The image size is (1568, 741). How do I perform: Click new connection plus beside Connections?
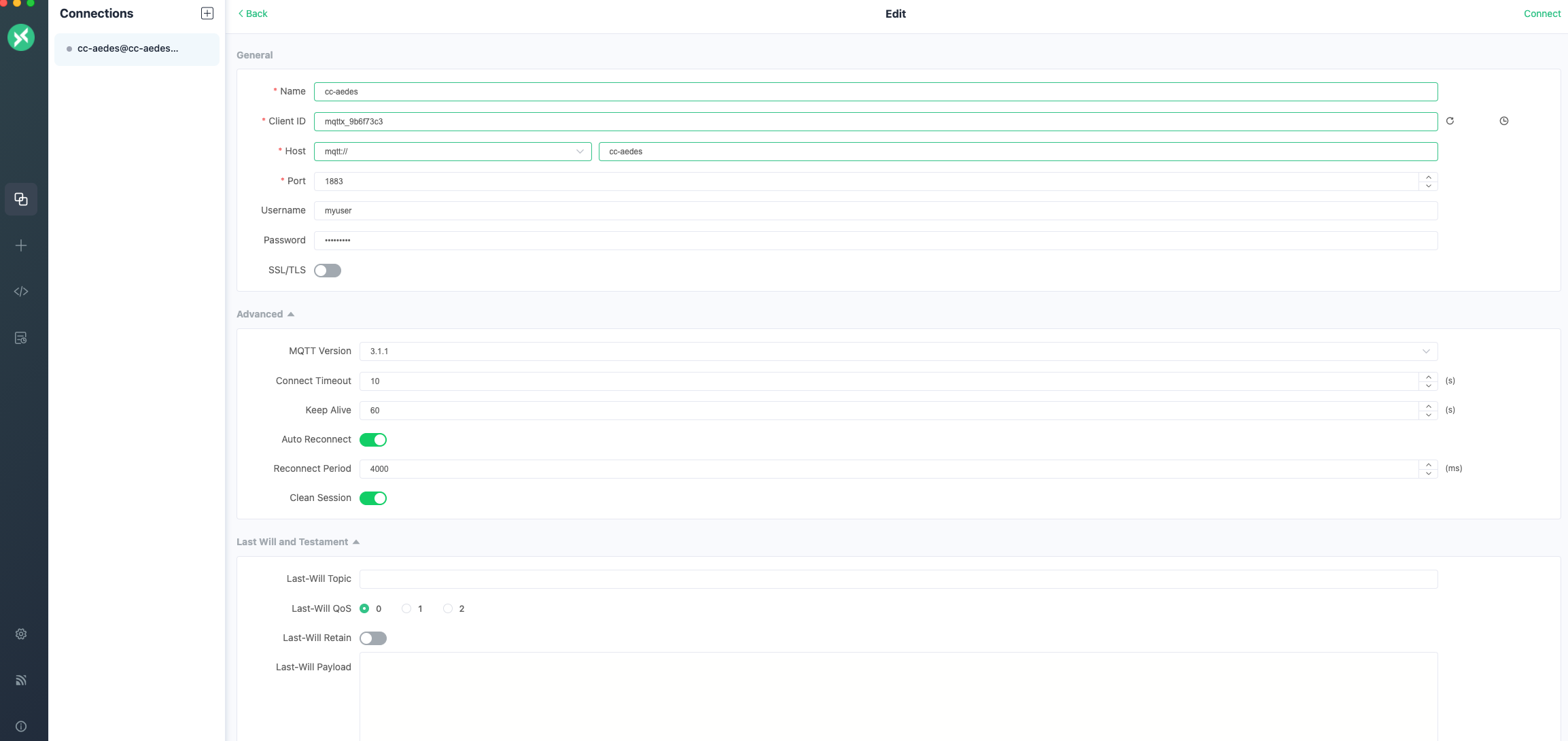coord(207,14)
